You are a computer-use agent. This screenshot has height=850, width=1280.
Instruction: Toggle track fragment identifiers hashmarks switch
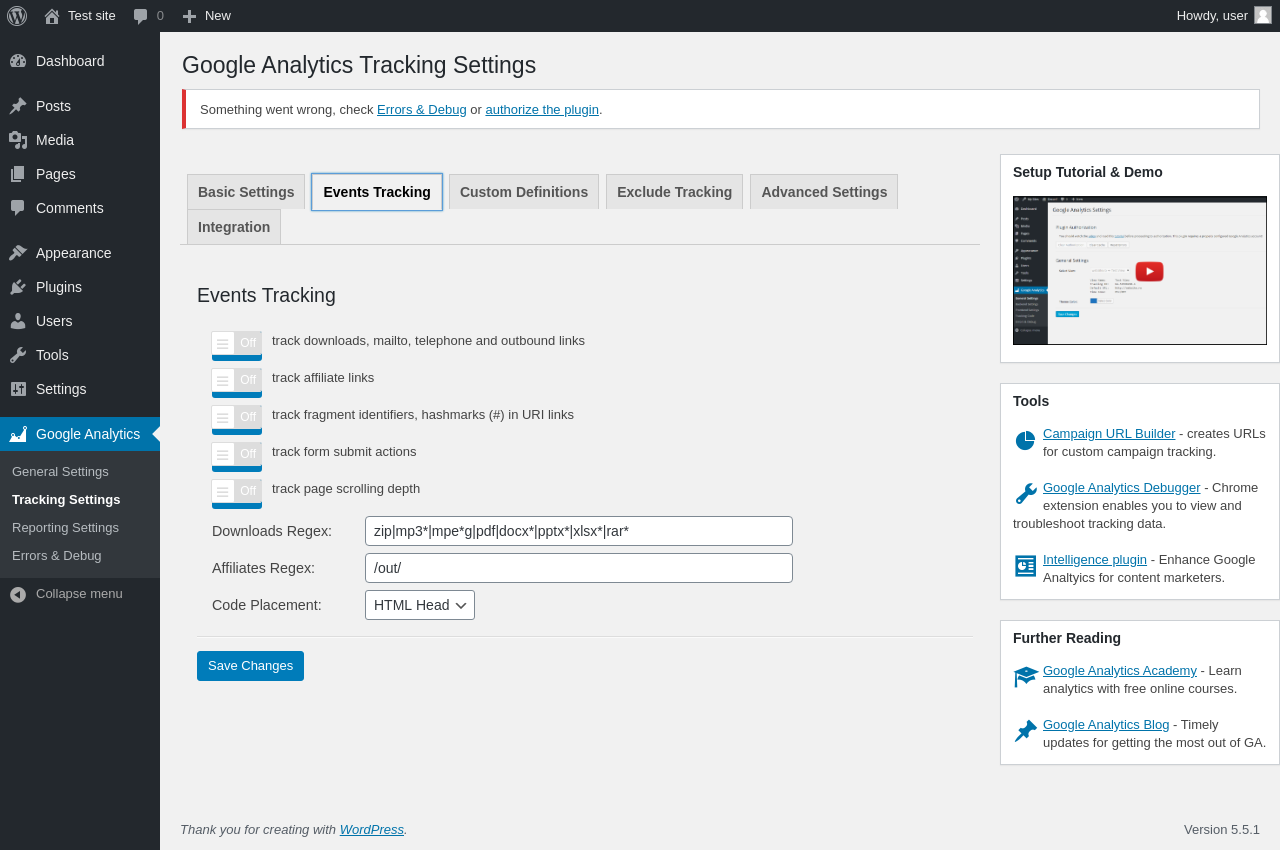pos(236,419)
